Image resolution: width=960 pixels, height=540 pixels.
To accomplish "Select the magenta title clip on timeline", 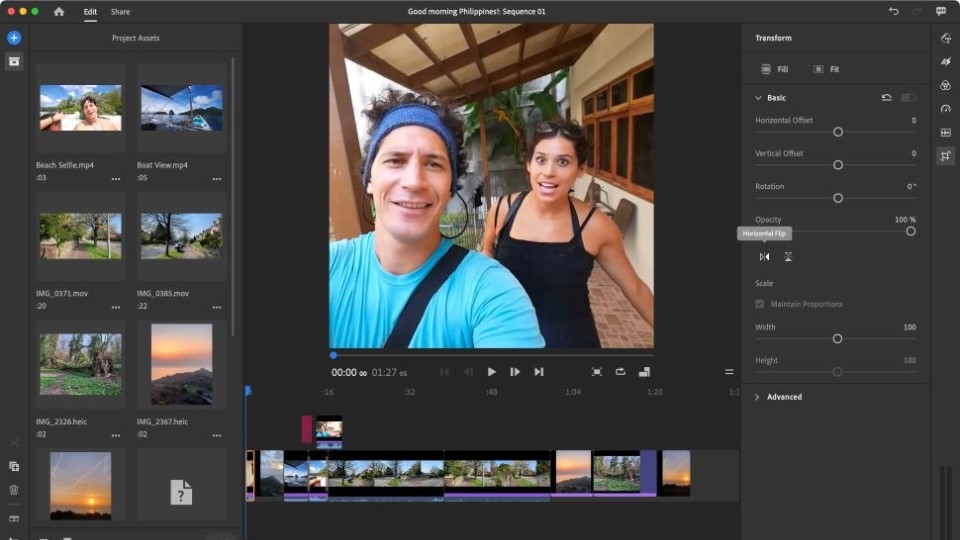I will 307,429.
